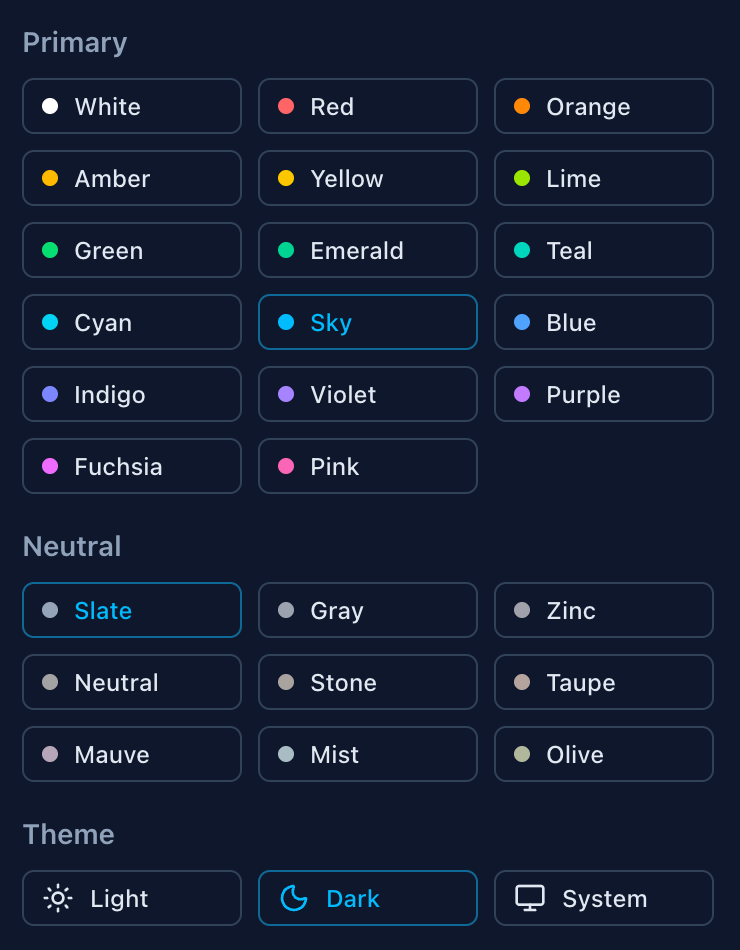The image size is (740, 950).
Task: Choose Orange as primary color
Action: tap(603, 106)
